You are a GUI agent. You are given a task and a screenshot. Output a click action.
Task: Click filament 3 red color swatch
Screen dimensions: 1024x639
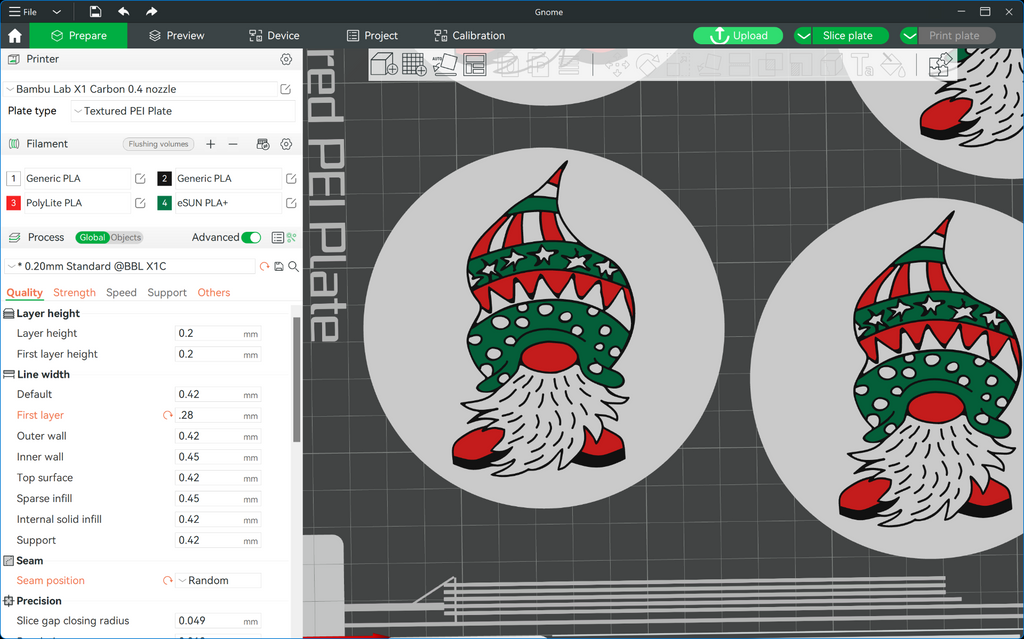point(13,203)
